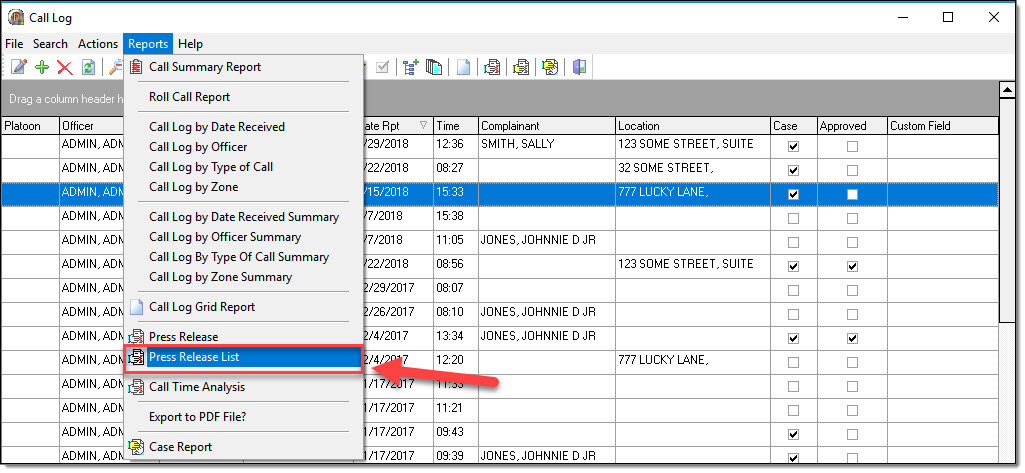Click the exit door toolbar icon
This screenshot has width=1025, height=473.
click(x=580, y=67)
